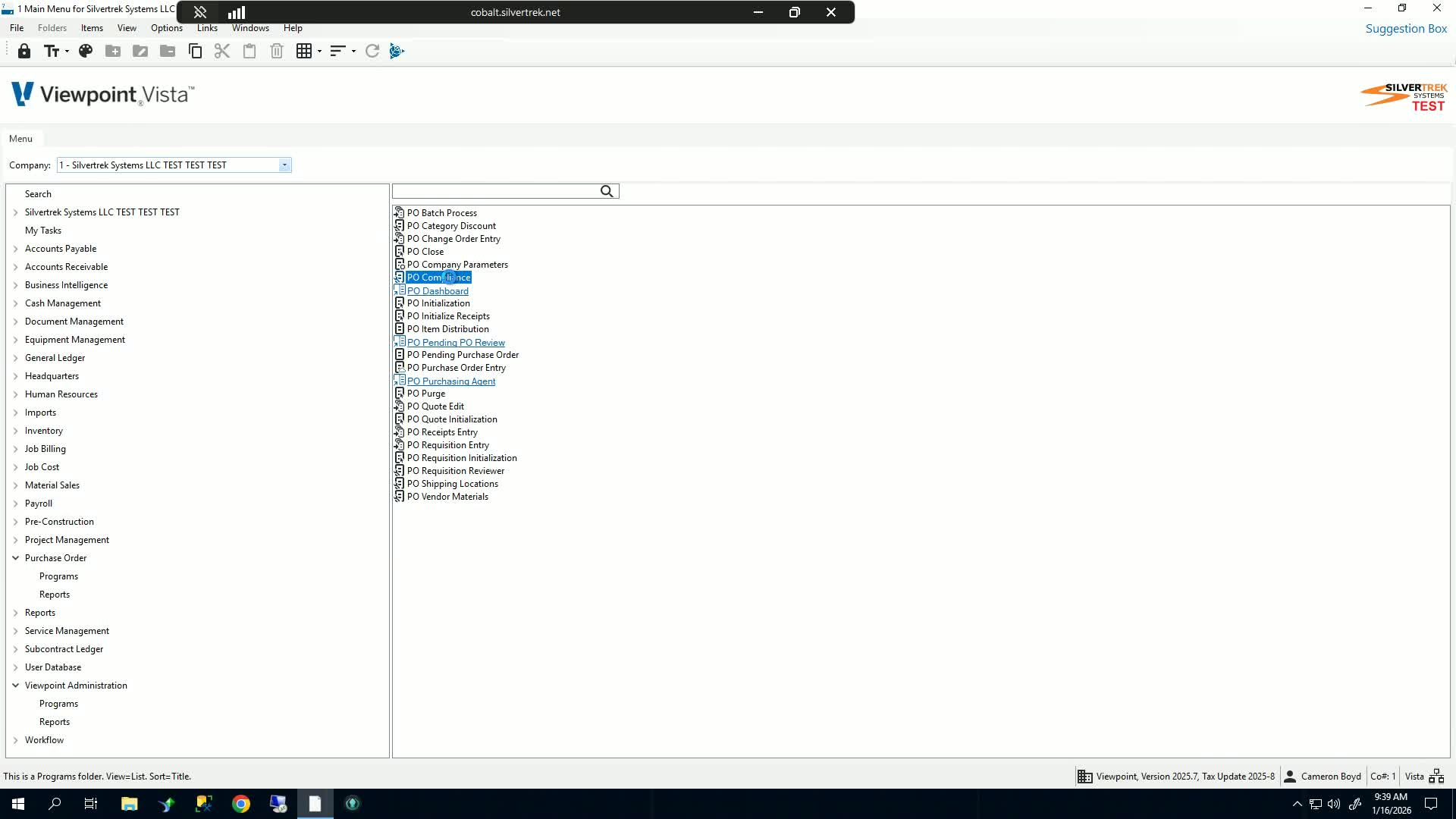Open the Company dropdown list
This screenshot has height=819, width=1456.
pos(284,165)
